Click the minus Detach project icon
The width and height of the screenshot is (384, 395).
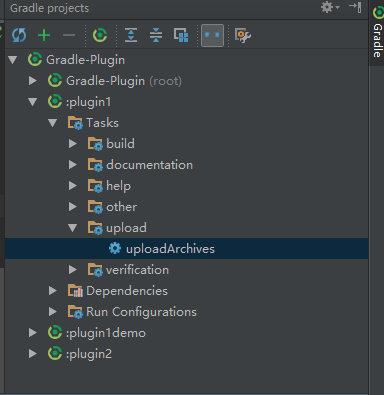69,35
